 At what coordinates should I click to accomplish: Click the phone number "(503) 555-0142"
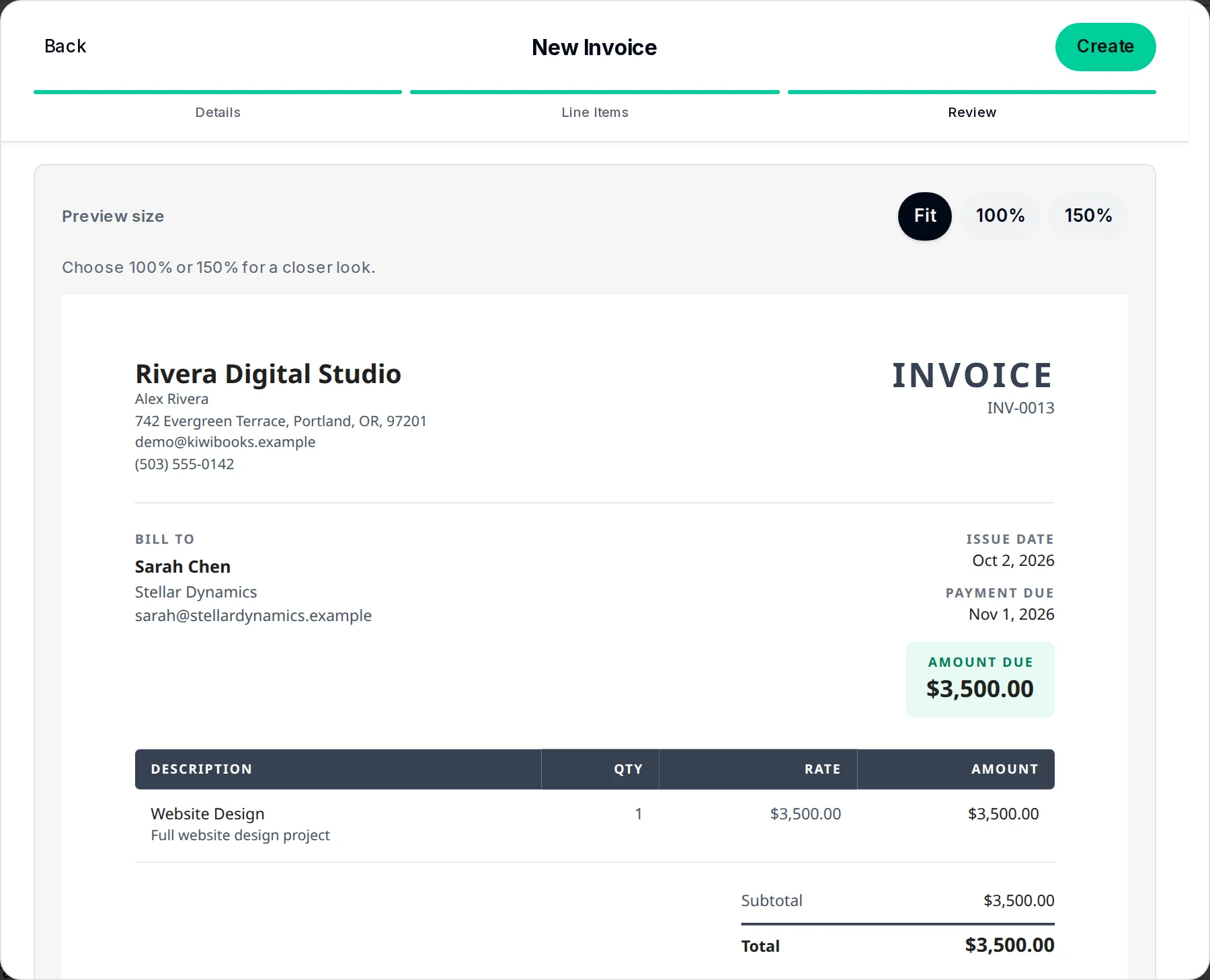185,464
